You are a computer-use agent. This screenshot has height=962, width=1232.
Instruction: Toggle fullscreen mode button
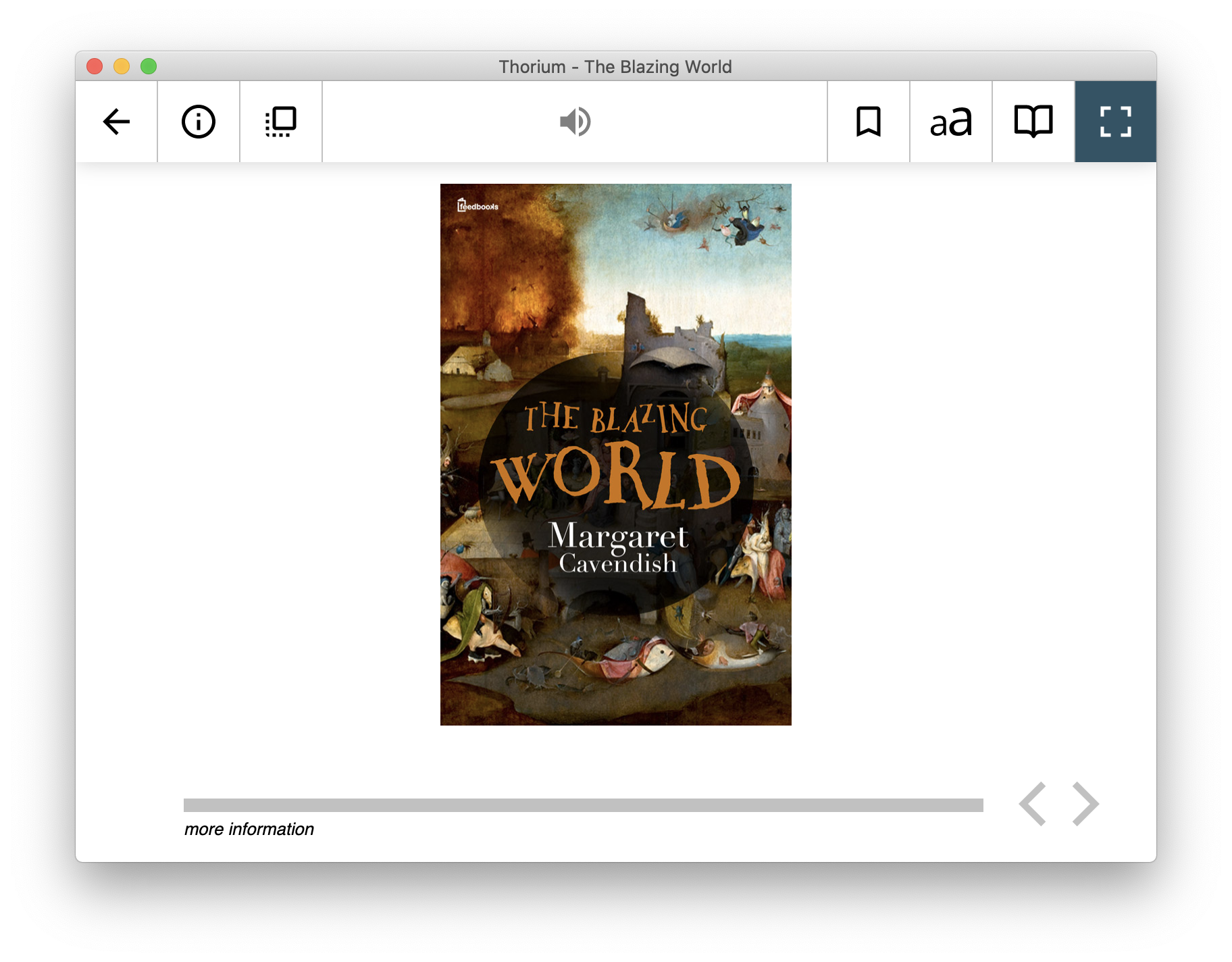coord(1116,122)
